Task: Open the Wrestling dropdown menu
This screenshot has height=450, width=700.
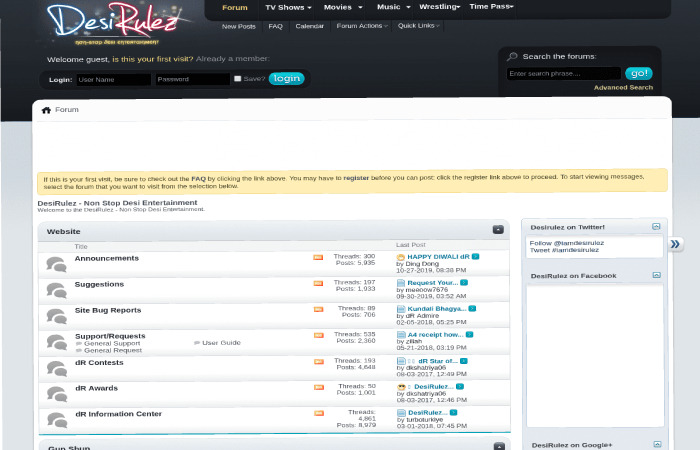Action: coord(439,7)
